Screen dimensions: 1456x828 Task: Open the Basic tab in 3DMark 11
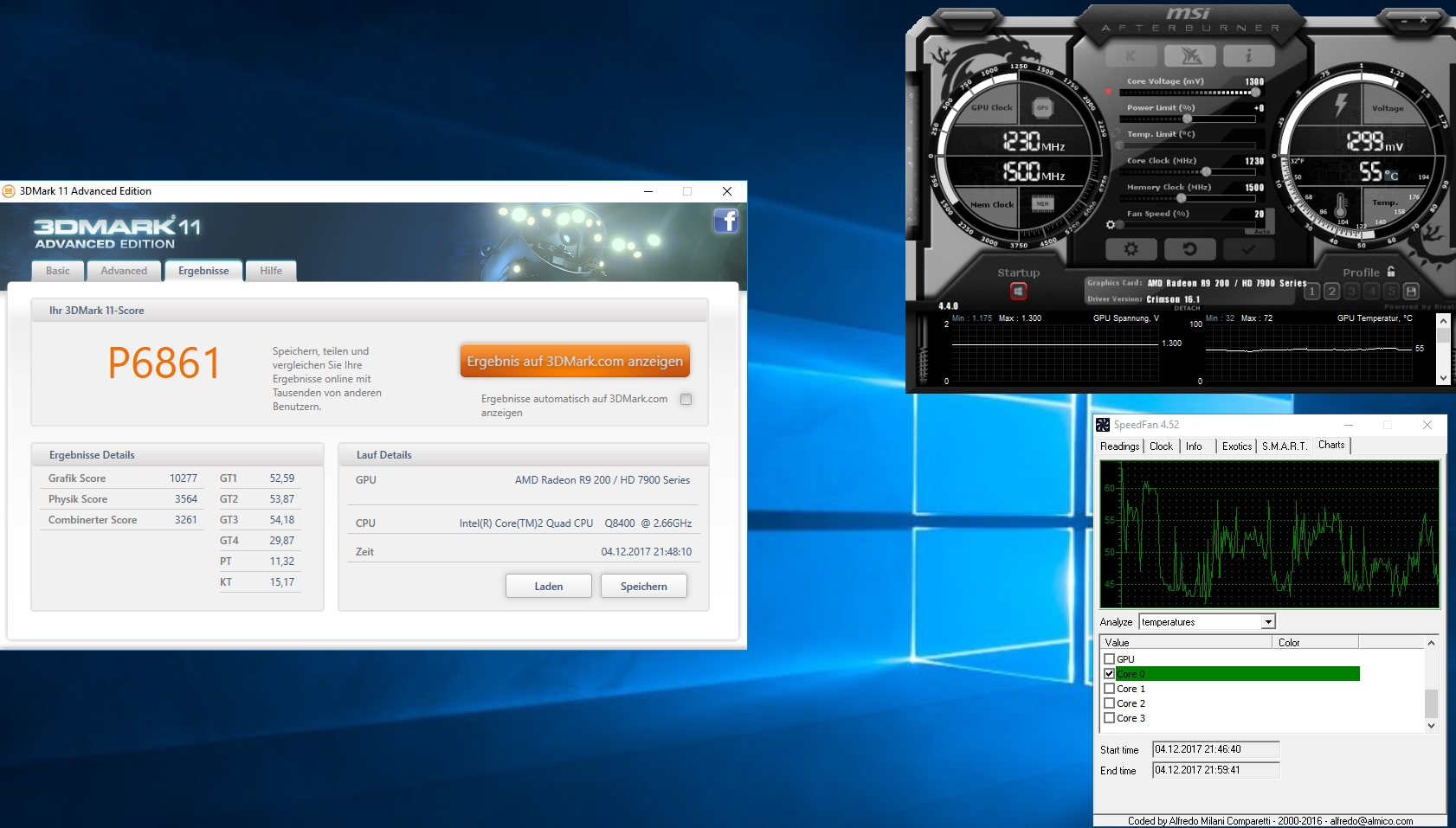pos(58,271)
